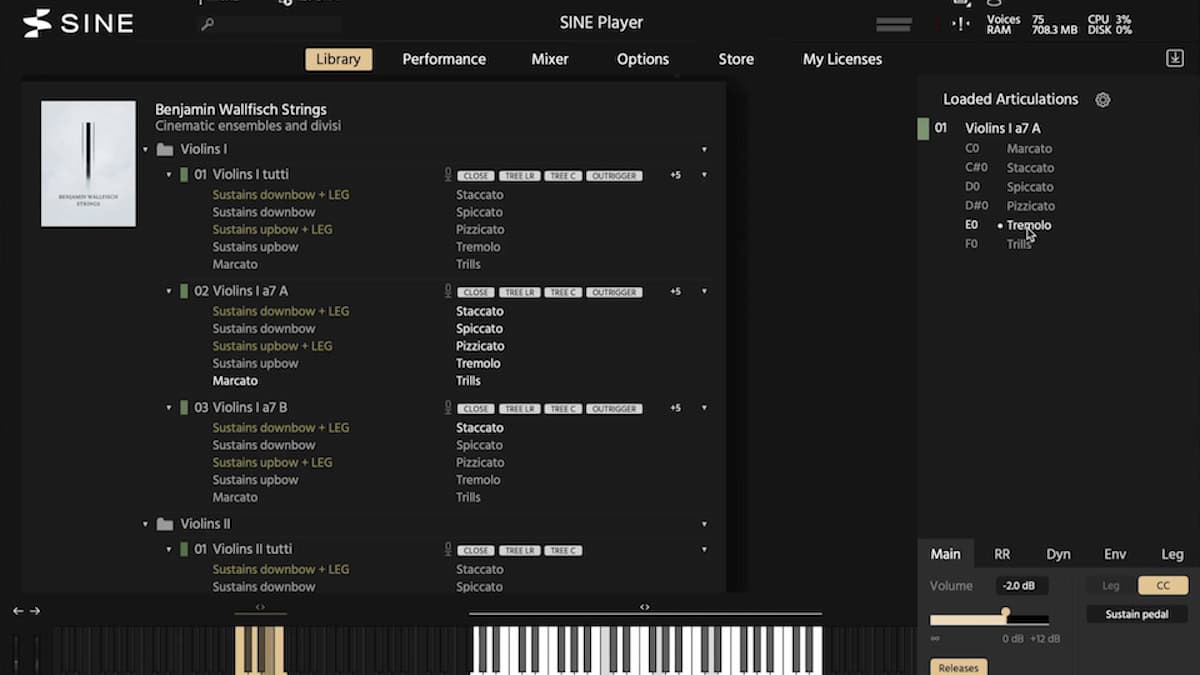Open the dropdown arrow on the 03 Violins I a7 B row
Screen dimensions: 1200x675
(704, 408)
